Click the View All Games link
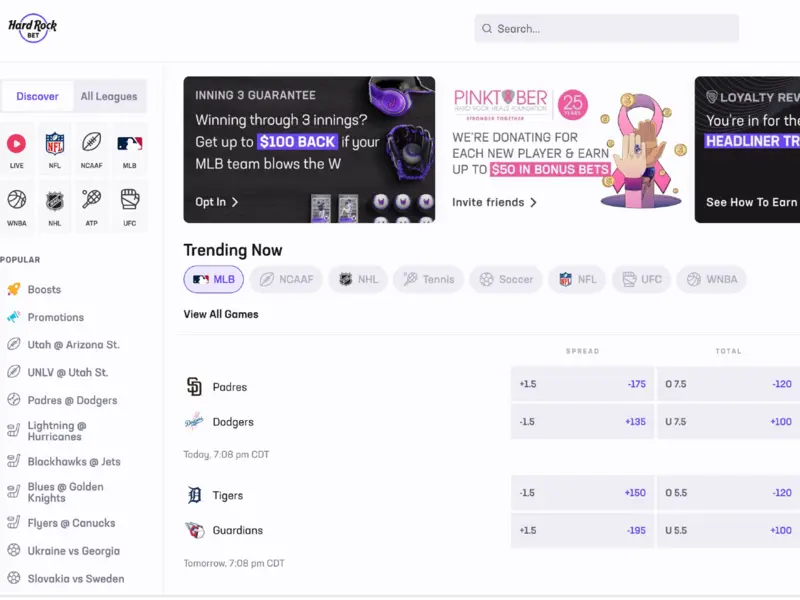 221,314
